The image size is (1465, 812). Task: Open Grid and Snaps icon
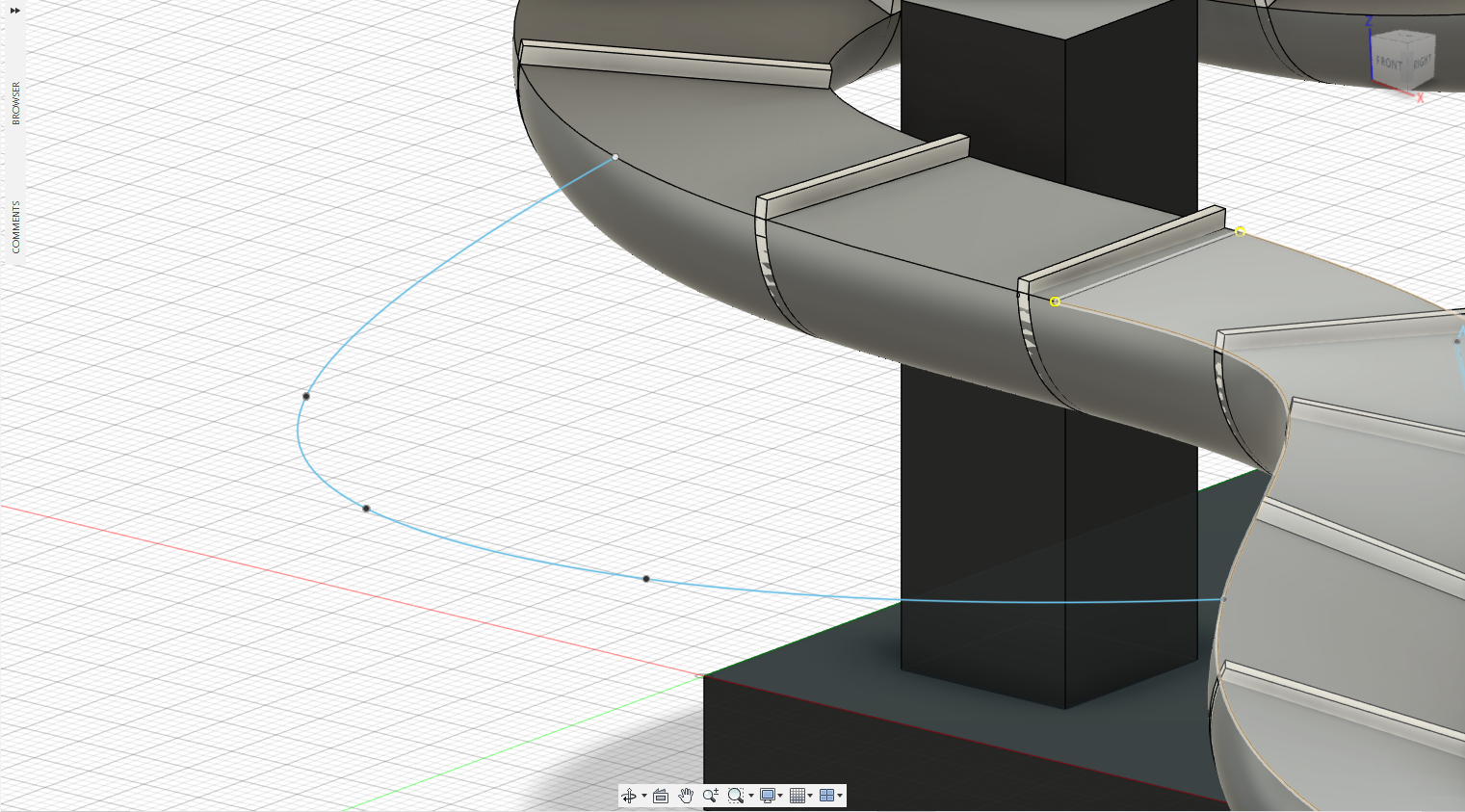point(798,796)
